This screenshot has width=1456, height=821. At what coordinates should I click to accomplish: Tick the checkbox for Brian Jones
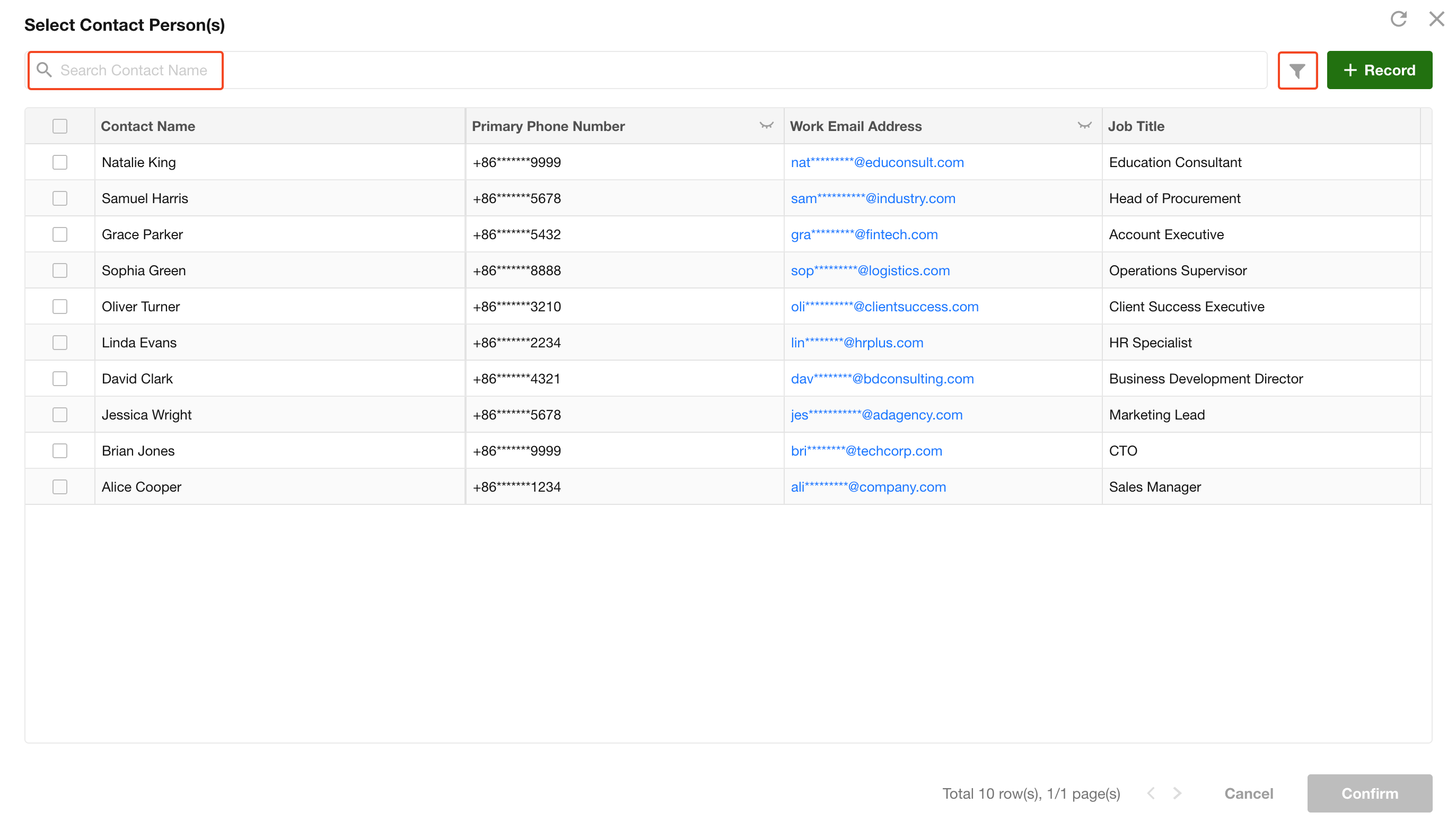(60, 451)
